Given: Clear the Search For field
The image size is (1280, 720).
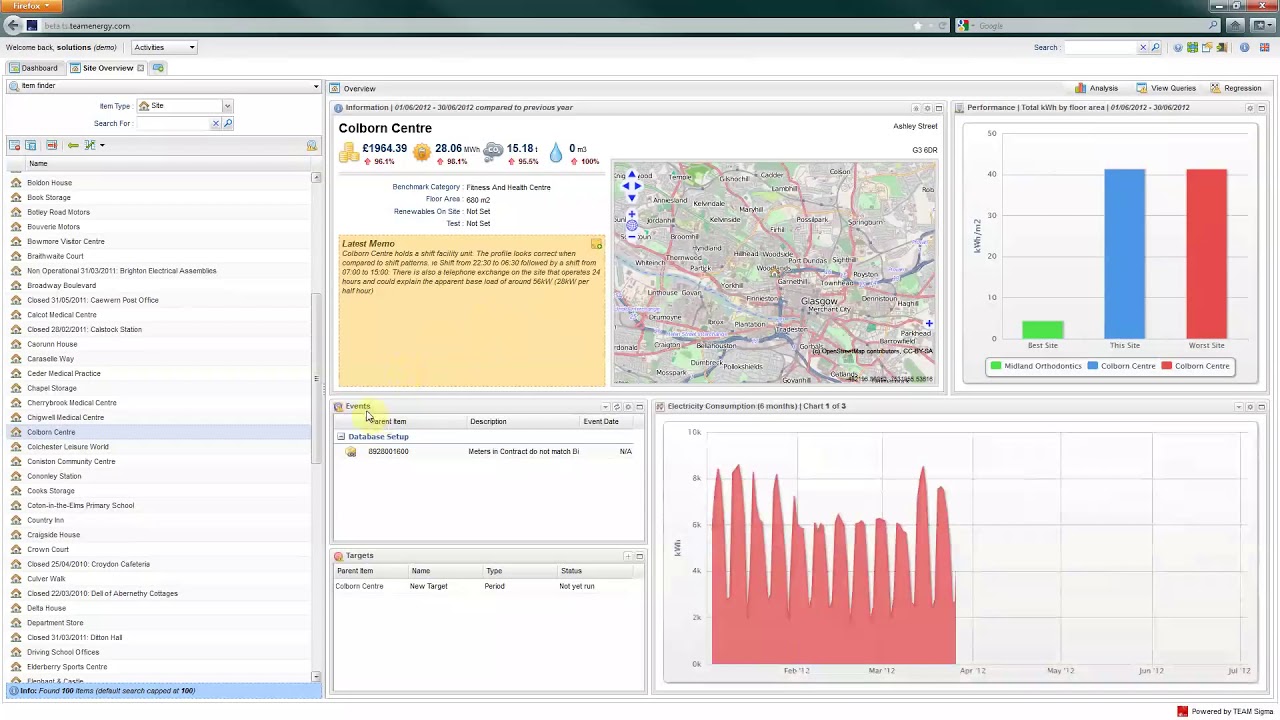Looking at the screenshot, I should click(215, 123).
